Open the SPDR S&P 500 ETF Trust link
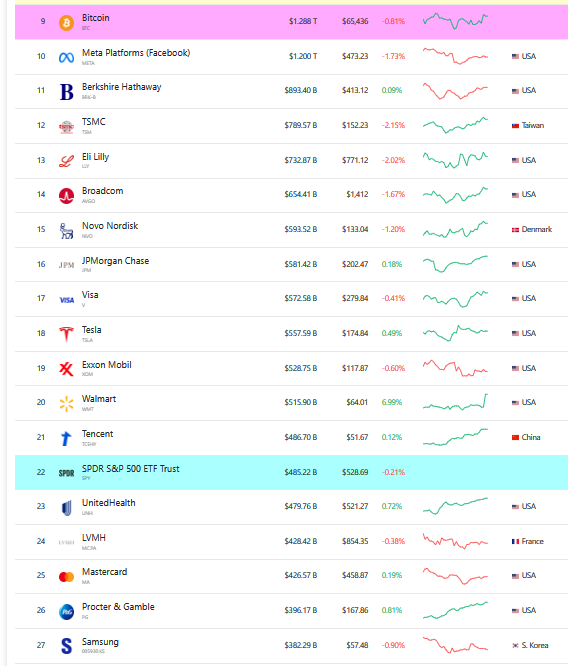The image size is (568, 666). click(131, 469)
